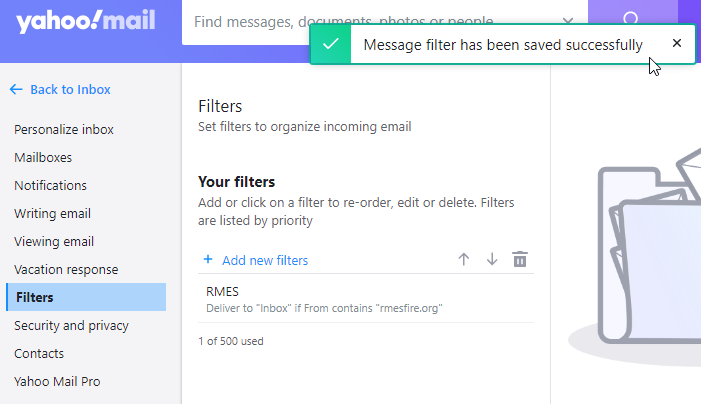This screenshot has height=404, width=701.
Task: Open Contacts settings
Action: pyautogui.click(x=39, y=353)
